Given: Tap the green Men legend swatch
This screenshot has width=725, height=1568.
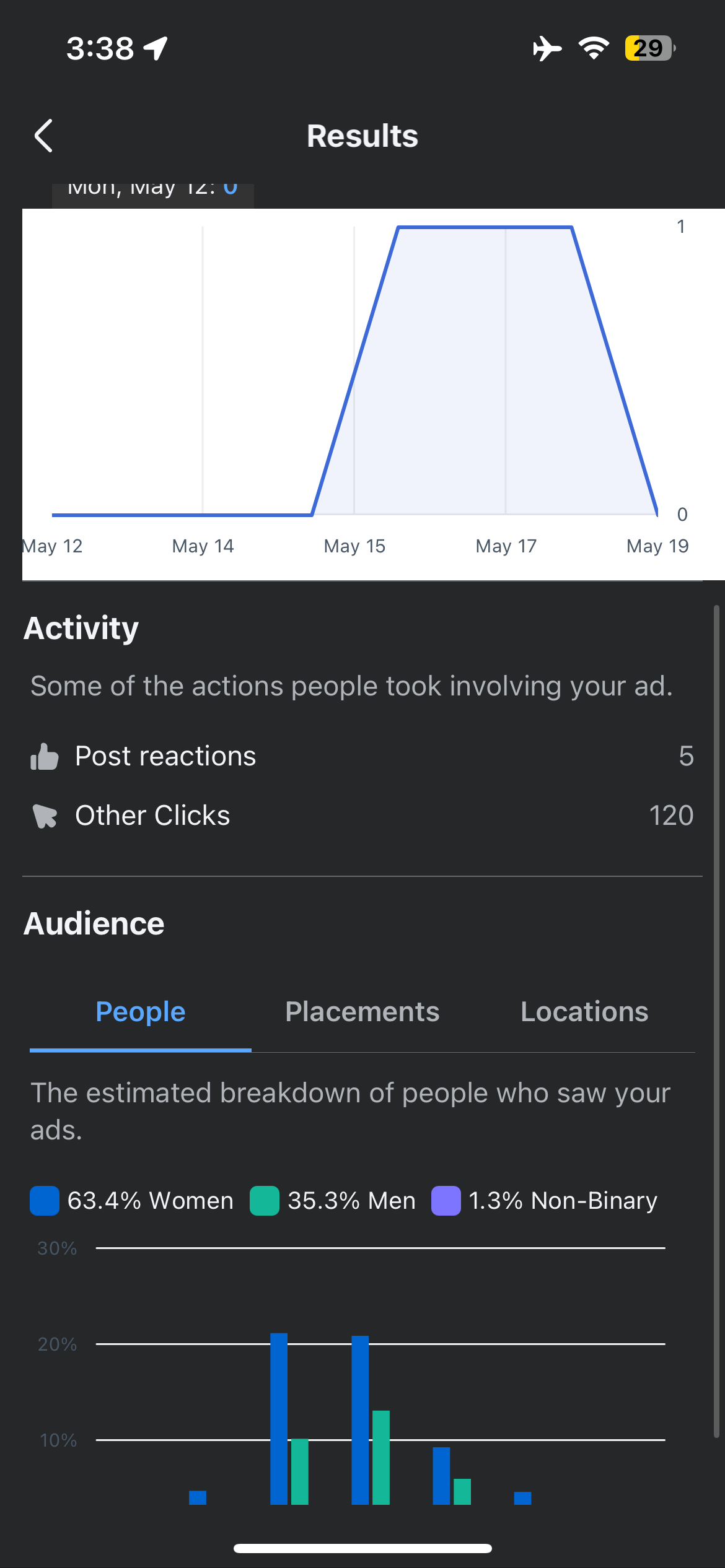Looking at the screenshot, I should [x=263, y=1200].
